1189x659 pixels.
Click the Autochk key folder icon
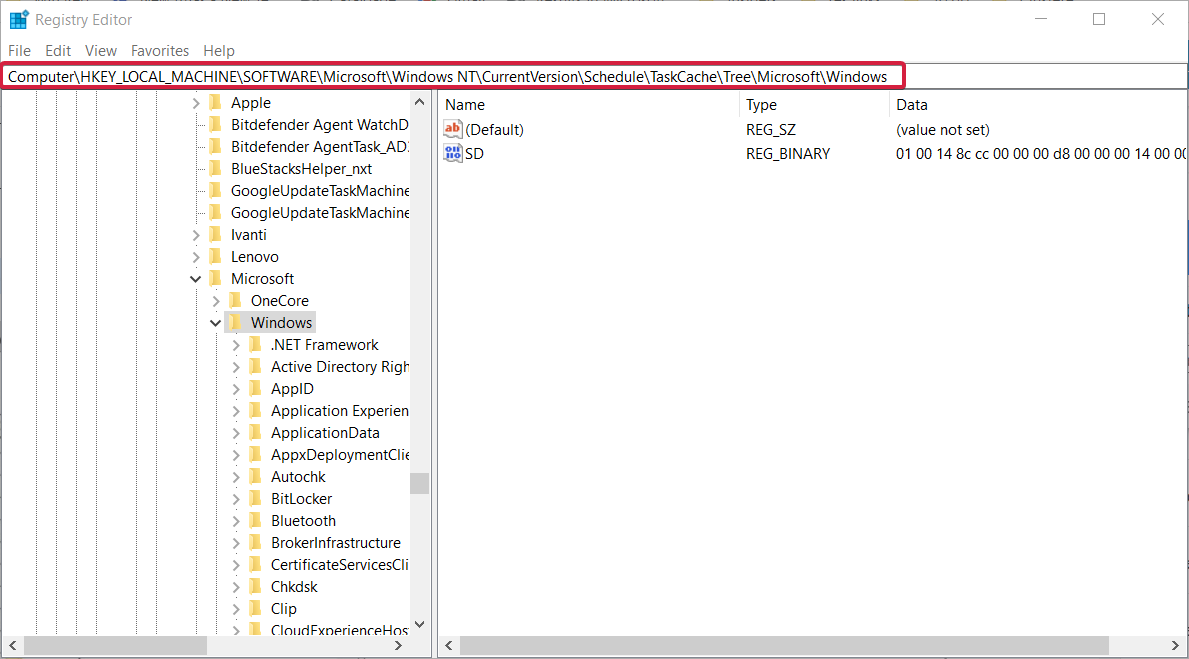pos(256,476)
